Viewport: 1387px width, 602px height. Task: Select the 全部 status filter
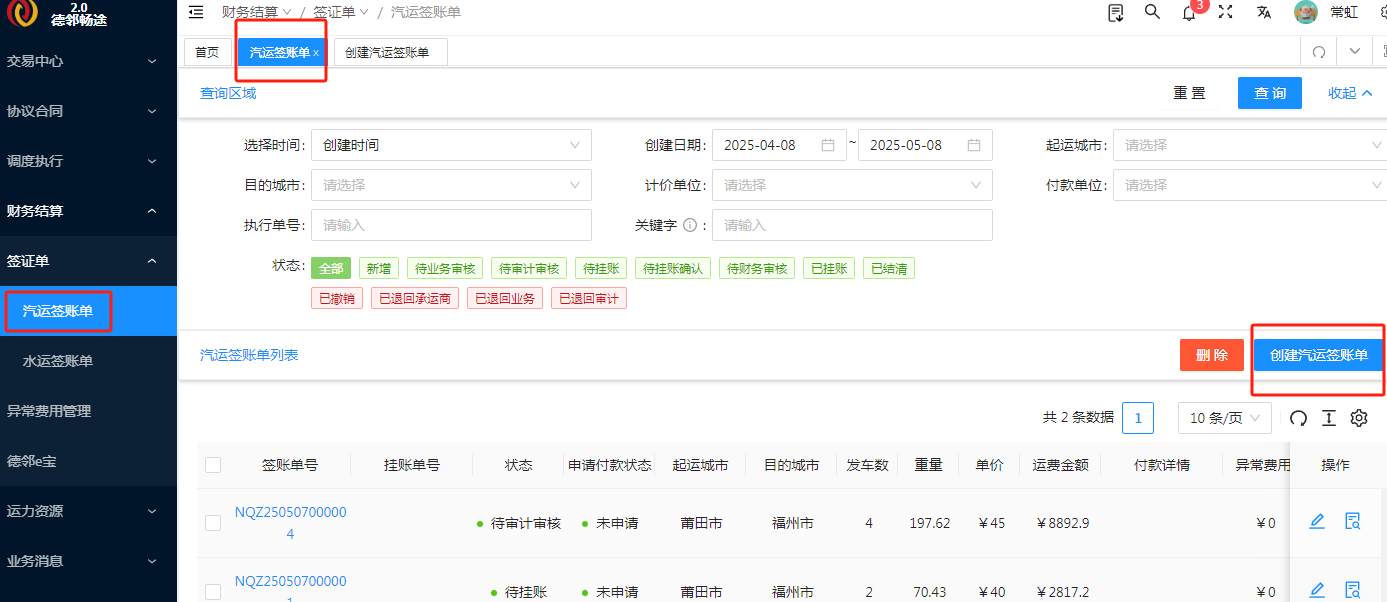coord(331,268)
